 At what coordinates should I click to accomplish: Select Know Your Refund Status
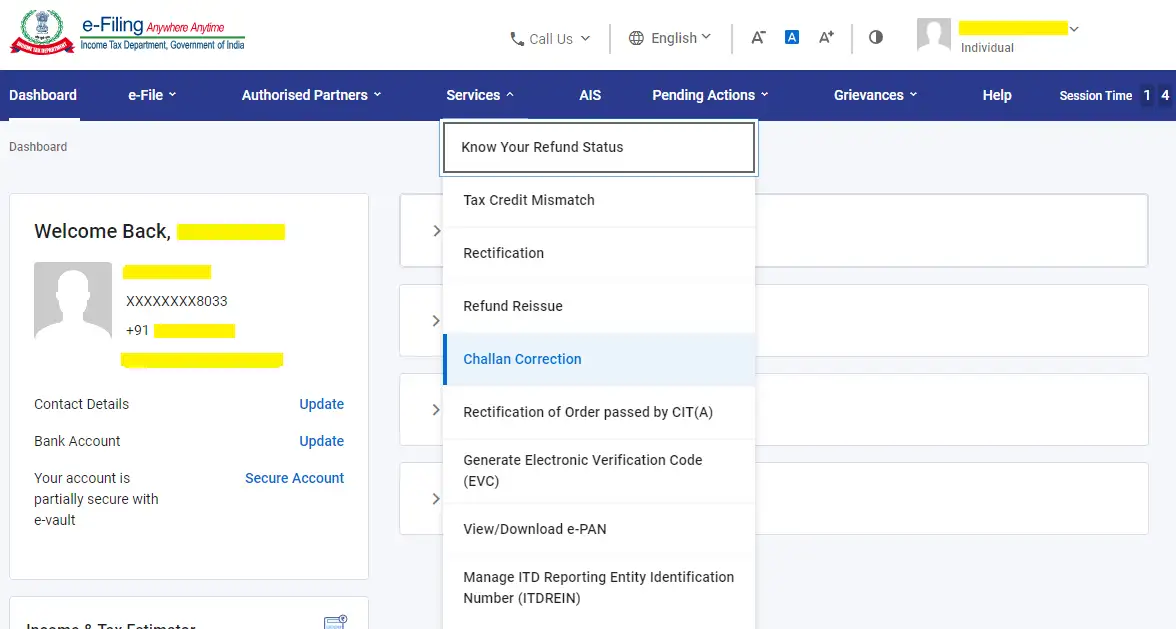point(598,147)
